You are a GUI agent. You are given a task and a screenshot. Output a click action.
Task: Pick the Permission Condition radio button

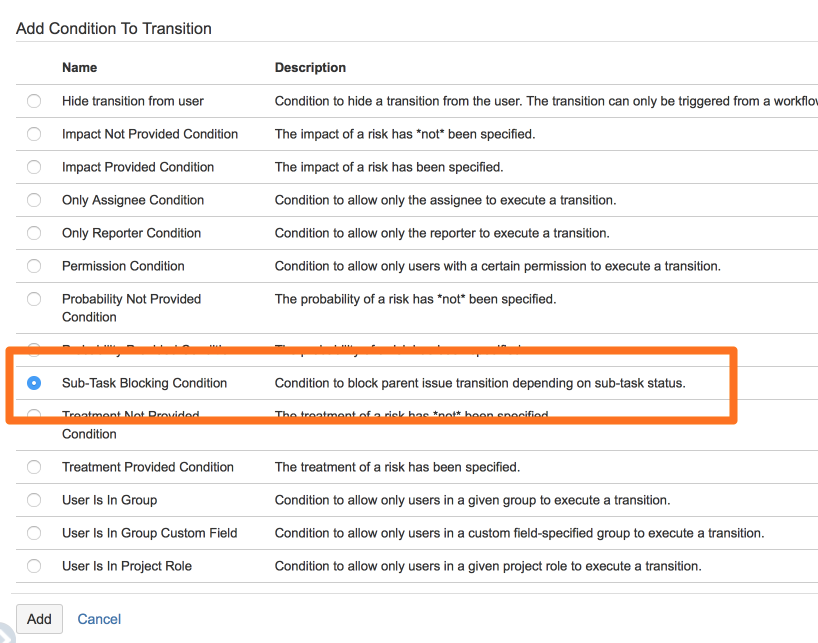click(x=34, y=266)
